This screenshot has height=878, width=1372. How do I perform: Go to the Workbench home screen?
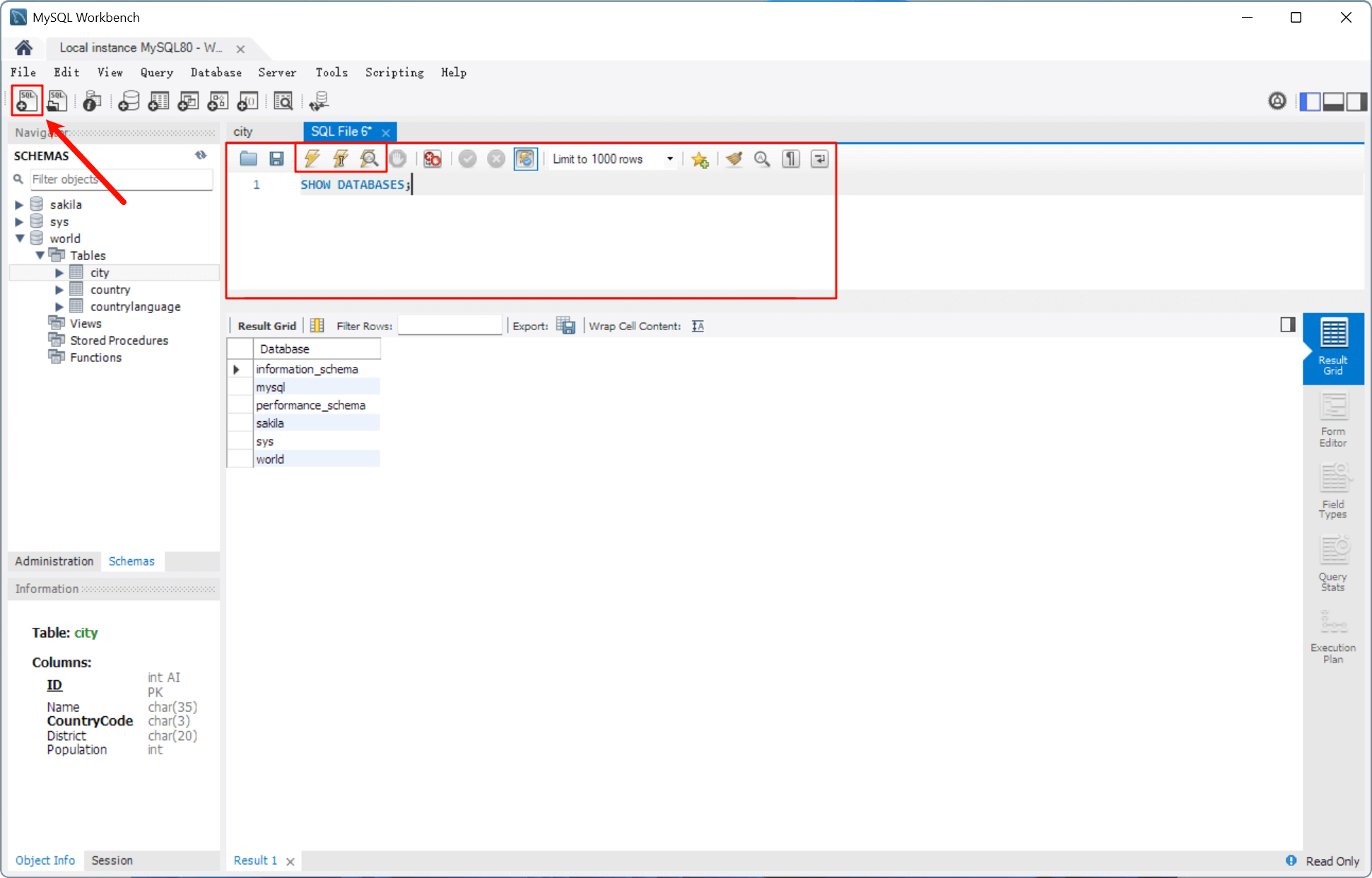point(23,47)
